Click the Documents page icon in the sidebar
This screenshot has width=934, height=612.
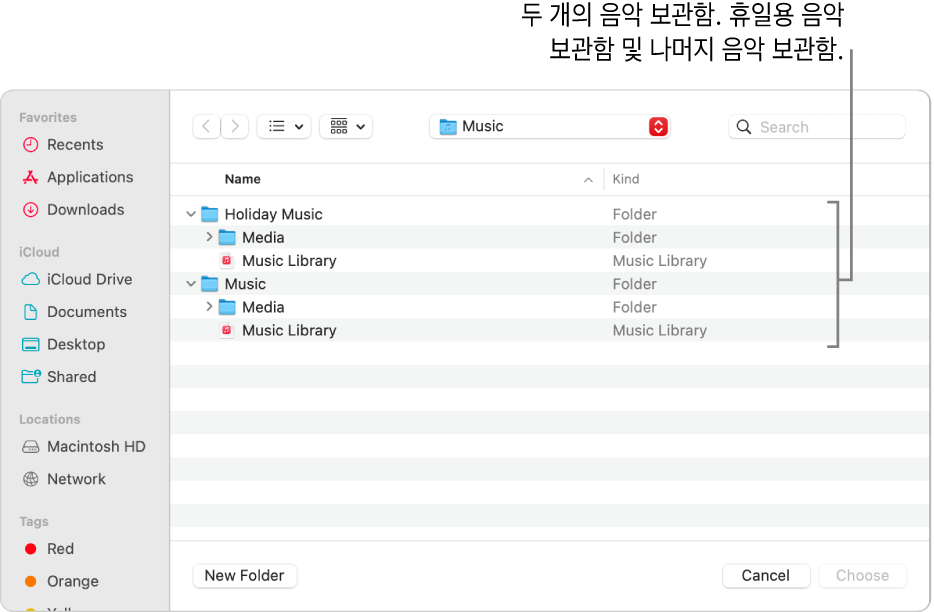(x=30, y=312)
